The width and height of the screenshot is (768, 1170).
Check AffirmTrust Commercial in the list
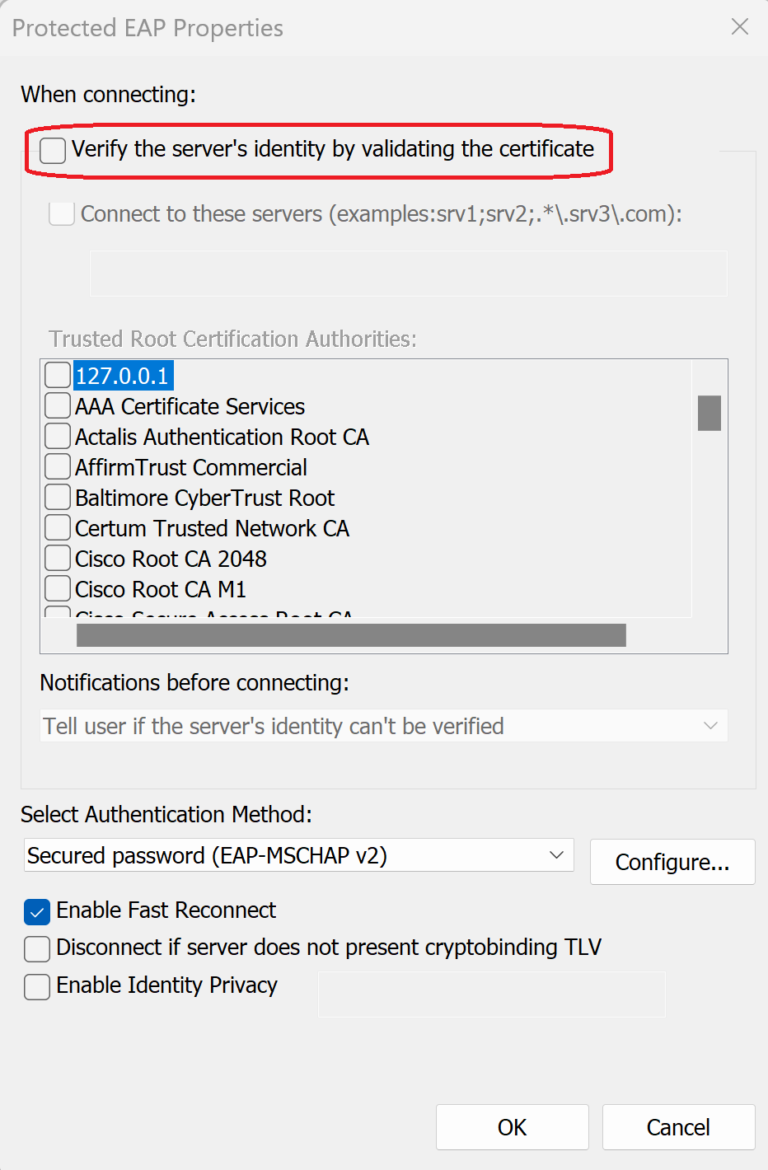pos(58,468)
